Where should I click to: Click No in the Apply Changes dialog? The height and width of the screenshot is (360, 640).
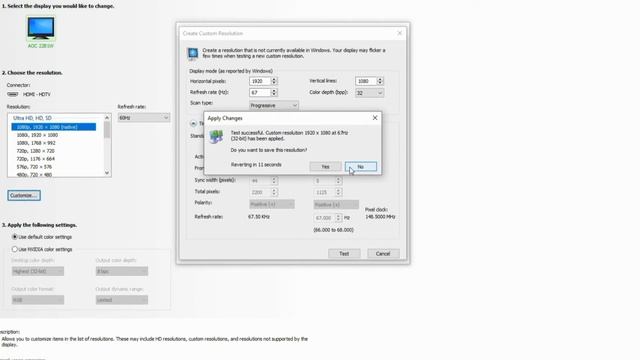(x=361, y=167)
